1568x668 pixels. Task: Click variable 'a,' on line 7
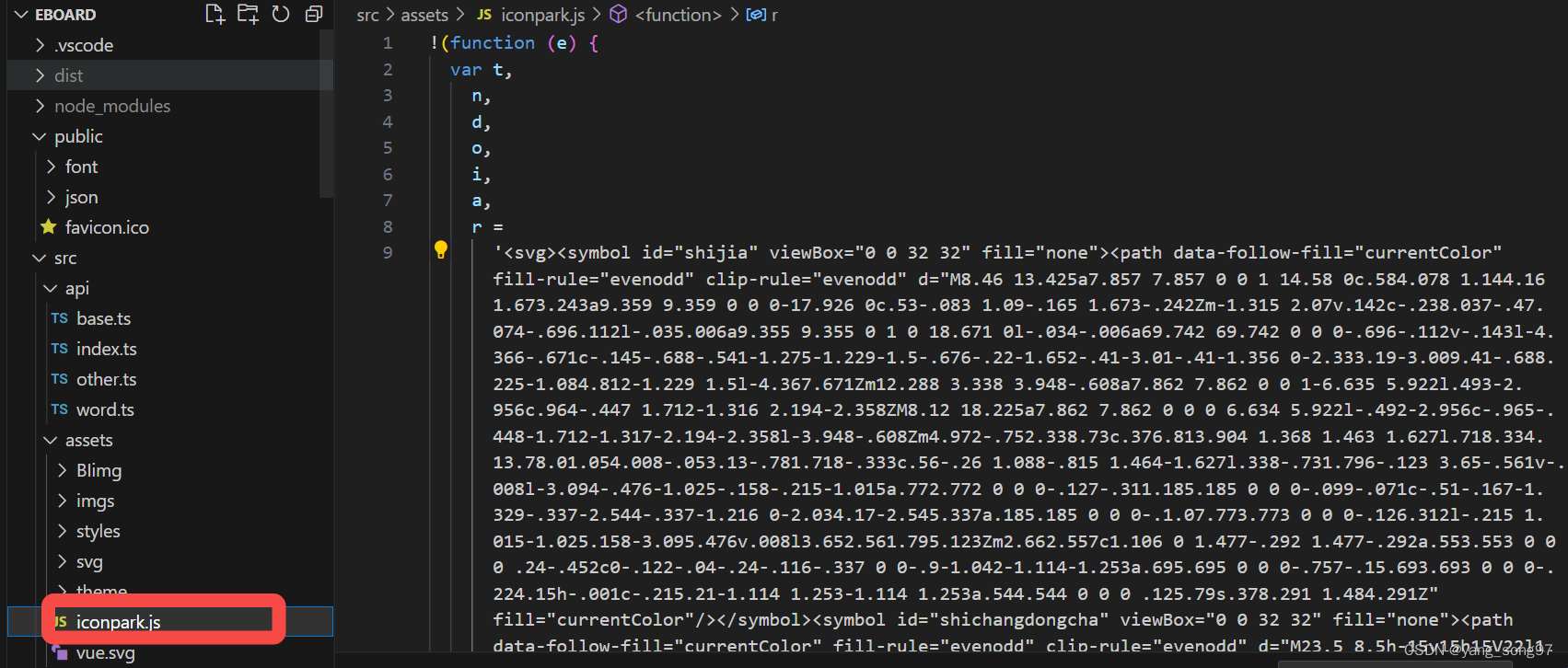click(482, 201)
